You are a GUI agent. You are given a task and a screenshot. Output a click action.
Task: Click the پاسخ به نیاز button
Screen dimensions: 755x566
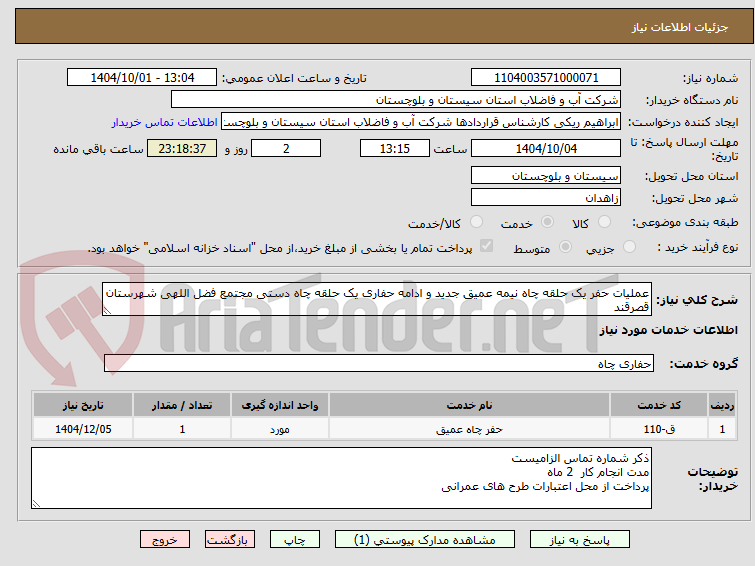point(580,540)
